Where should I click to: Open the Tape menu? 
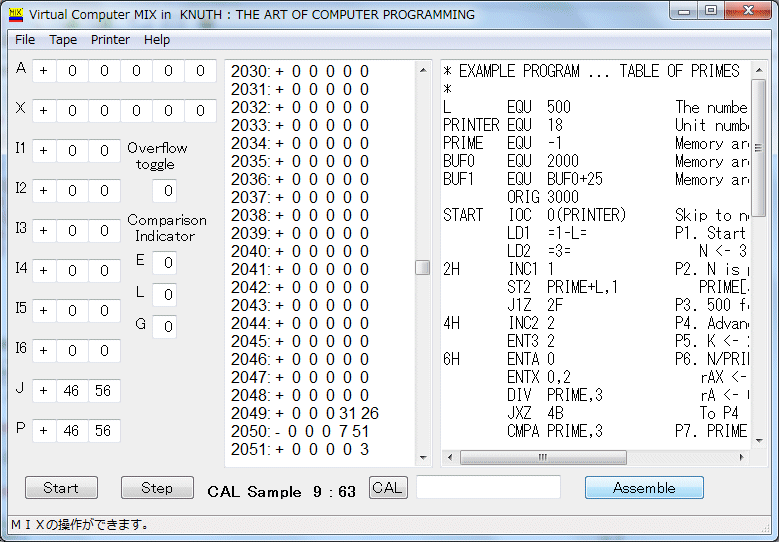63,40
